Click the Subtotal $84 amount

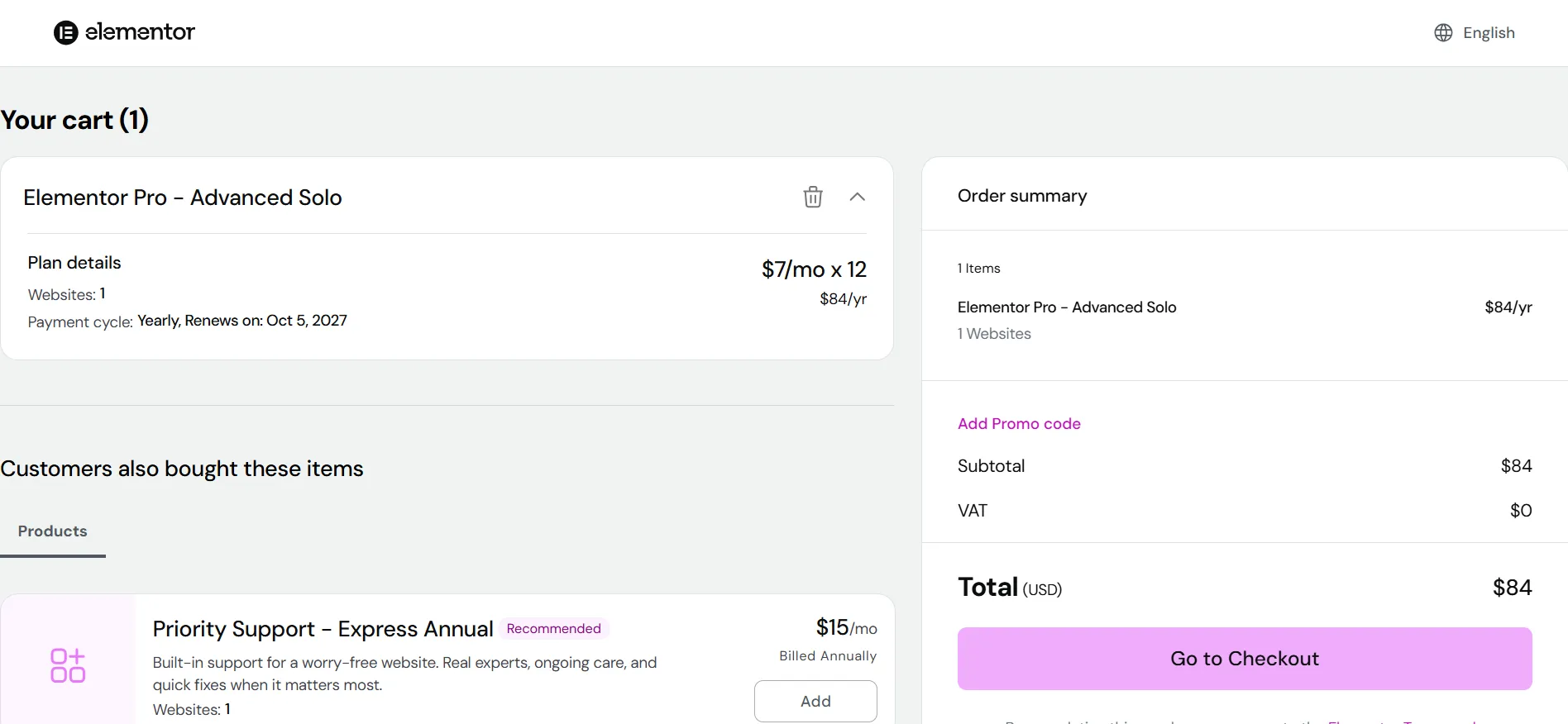[x=1516, y=466]
